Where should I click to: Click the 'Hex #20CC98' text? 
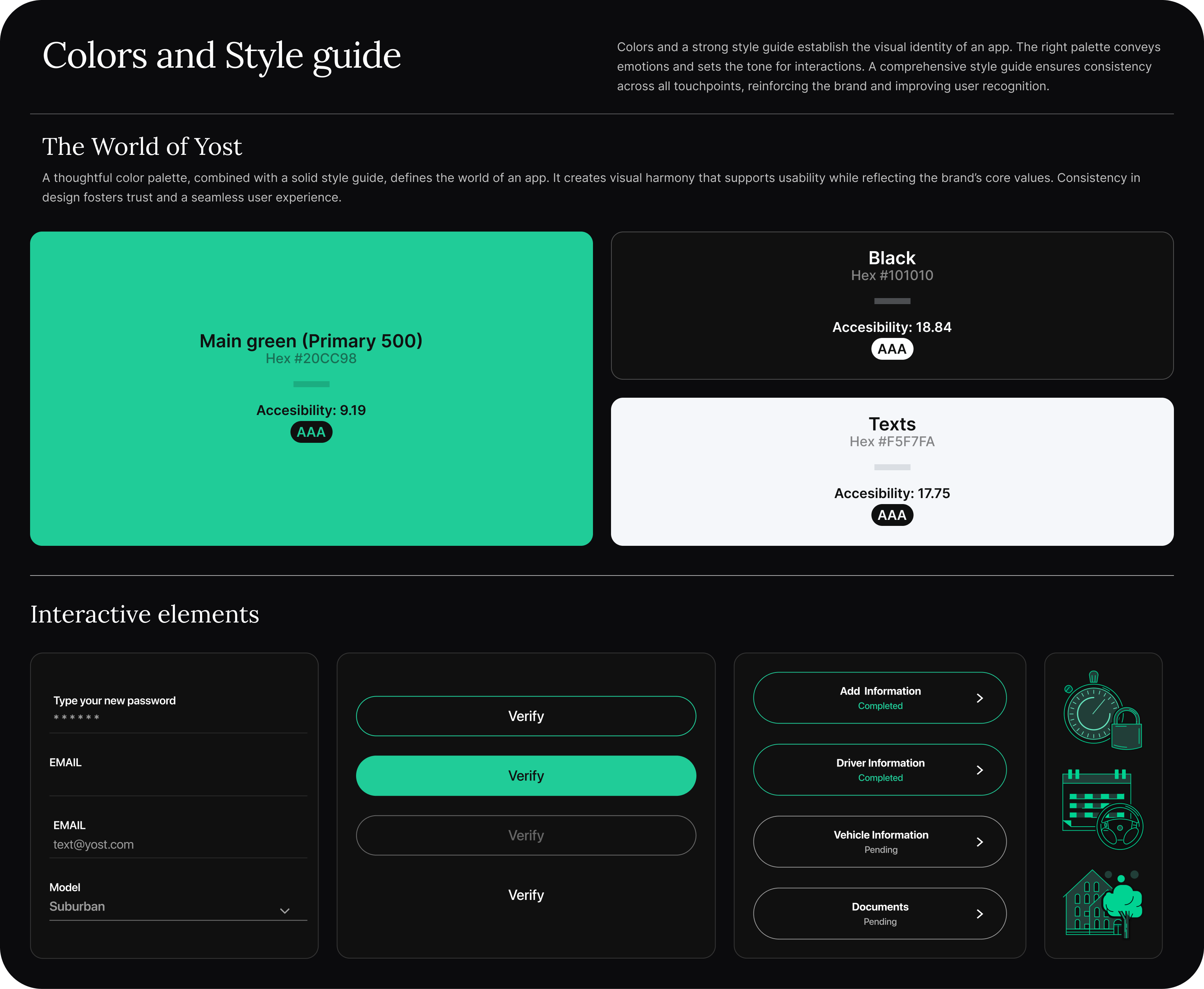coord(311,358)
